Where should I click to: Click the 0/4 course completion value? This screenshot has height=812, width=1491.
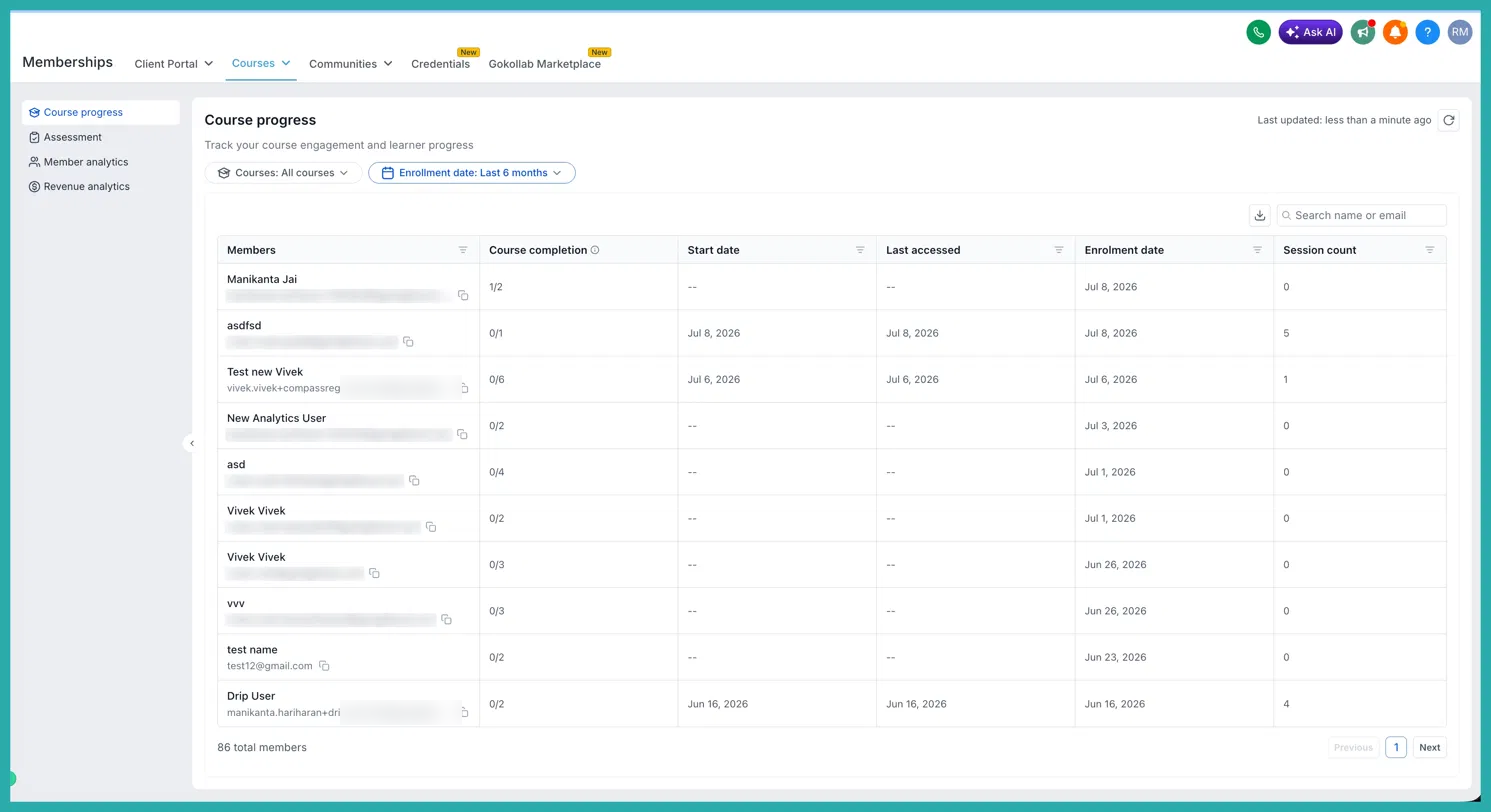tap(496, 472)
